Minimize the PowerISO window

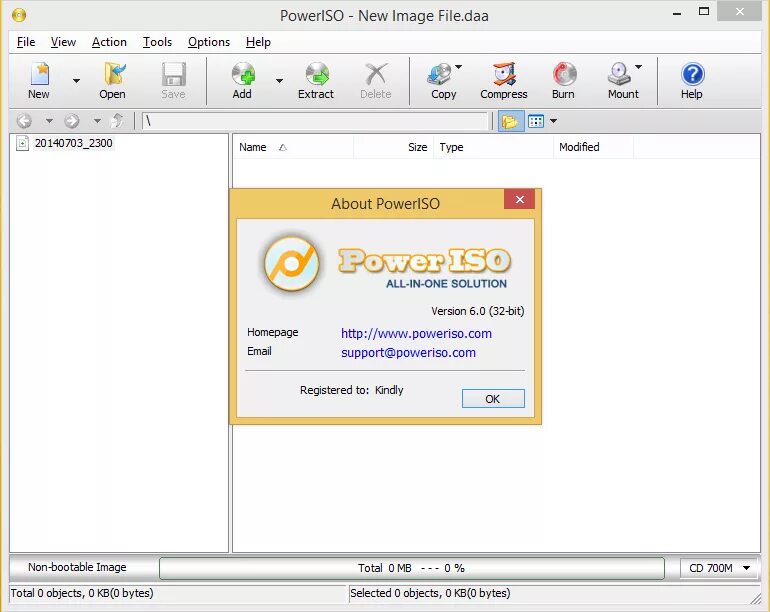(x=677, y=12)
